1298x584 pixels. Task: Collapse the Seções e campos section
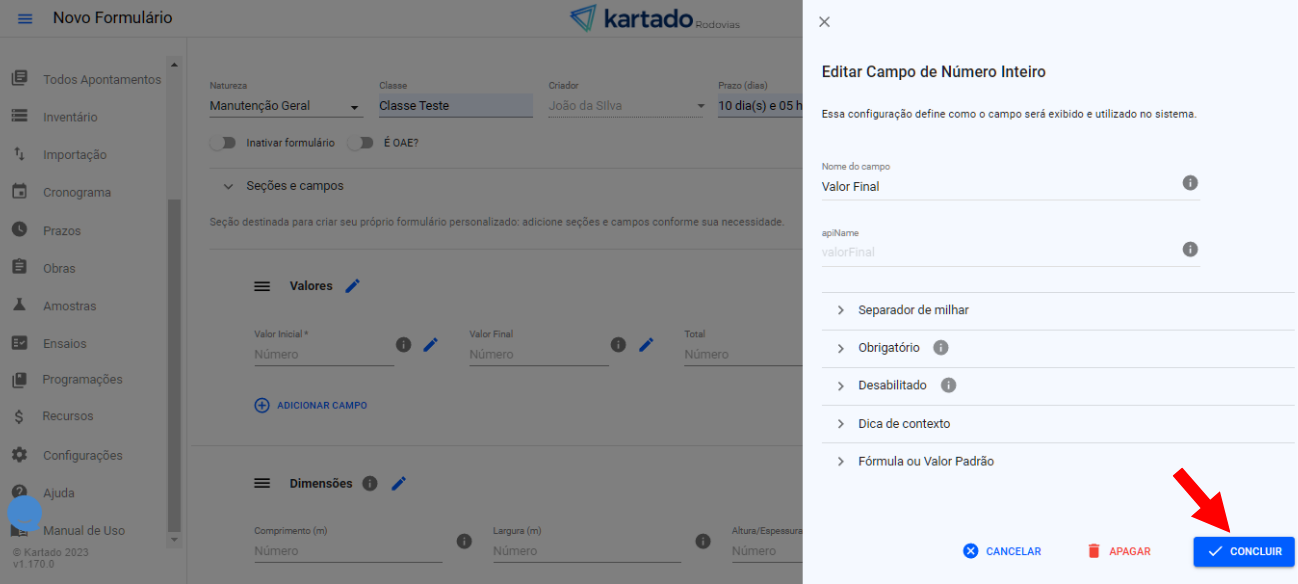(x=229, y=186)
